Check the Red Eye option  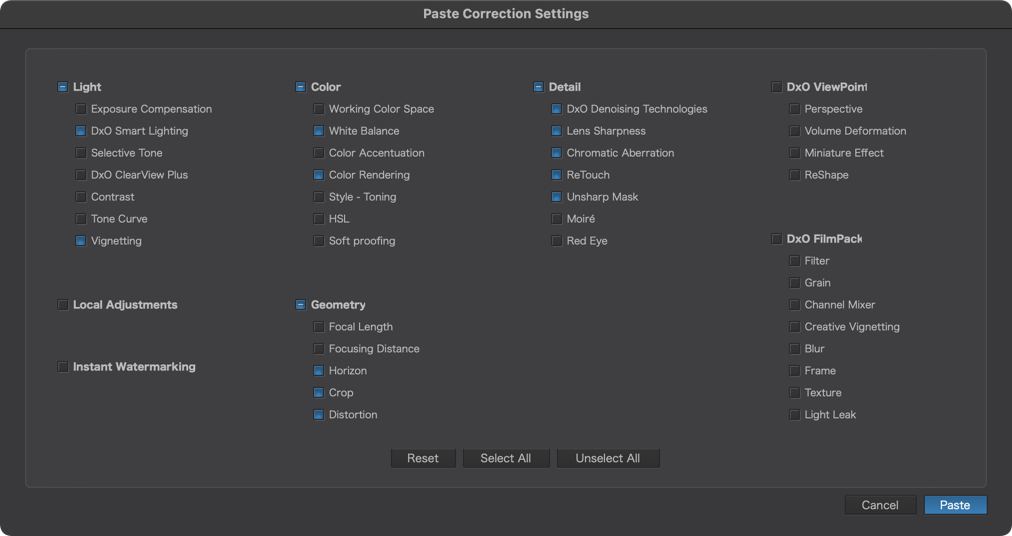click(556, 241)
